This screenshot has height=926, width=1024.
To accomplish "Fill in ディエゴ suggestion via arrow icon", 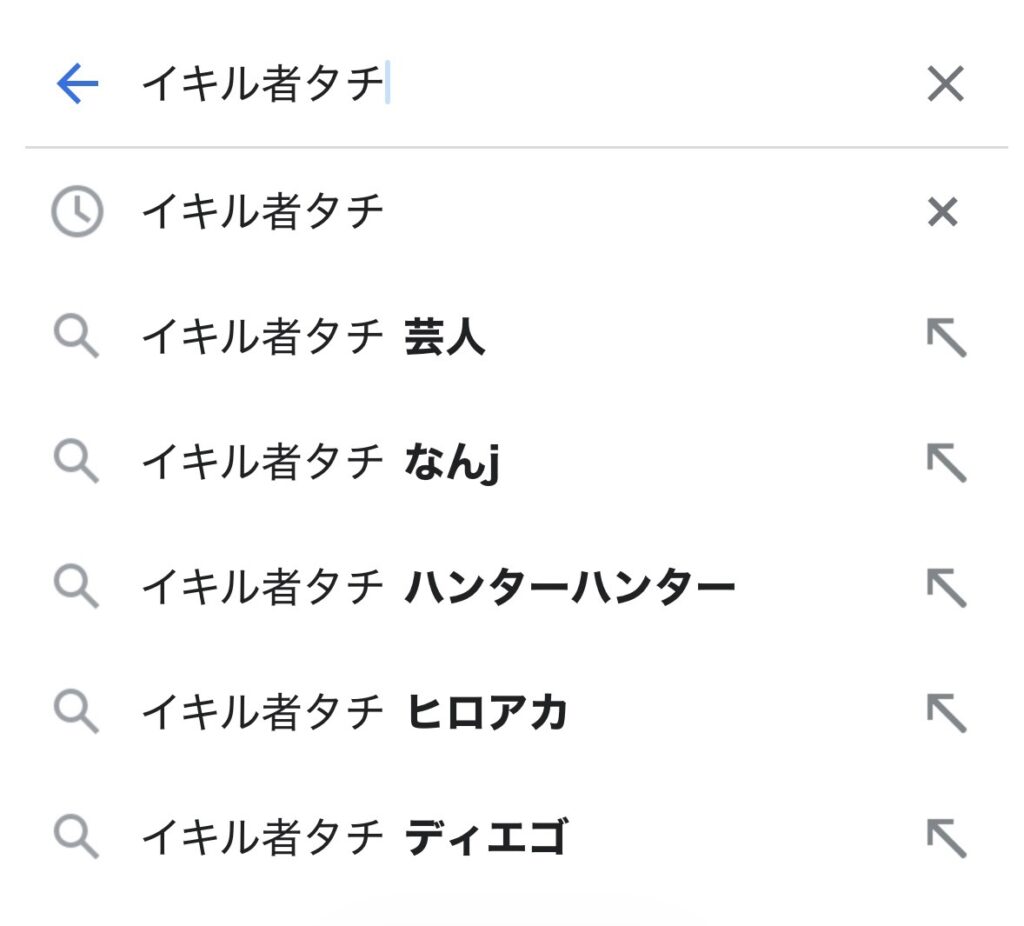I will (945, 837).
